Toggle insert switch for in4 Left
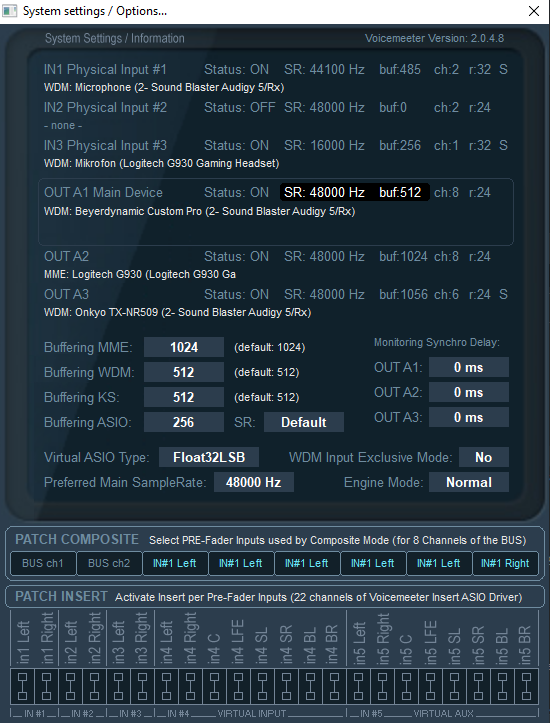 point(166,687)
